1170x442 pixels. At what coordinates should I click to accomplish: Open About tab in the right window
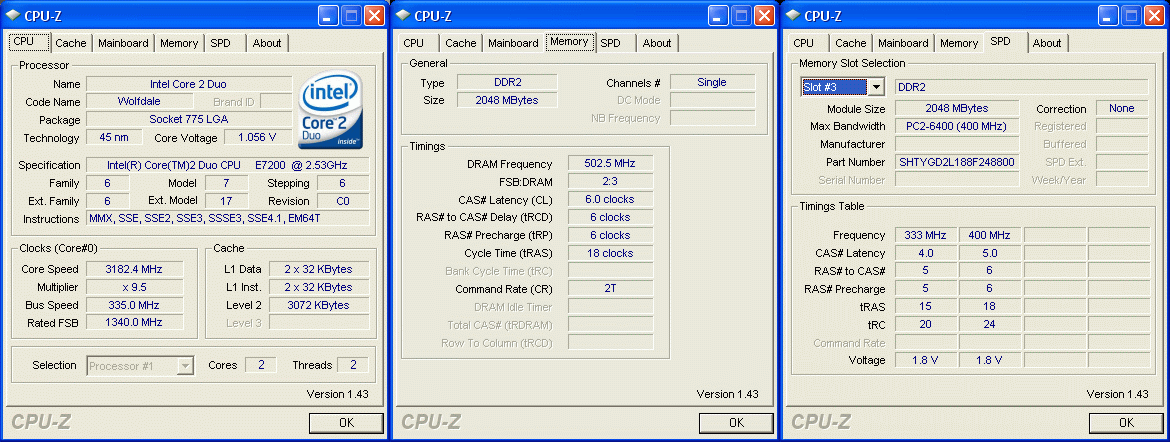click(1047, 43)
